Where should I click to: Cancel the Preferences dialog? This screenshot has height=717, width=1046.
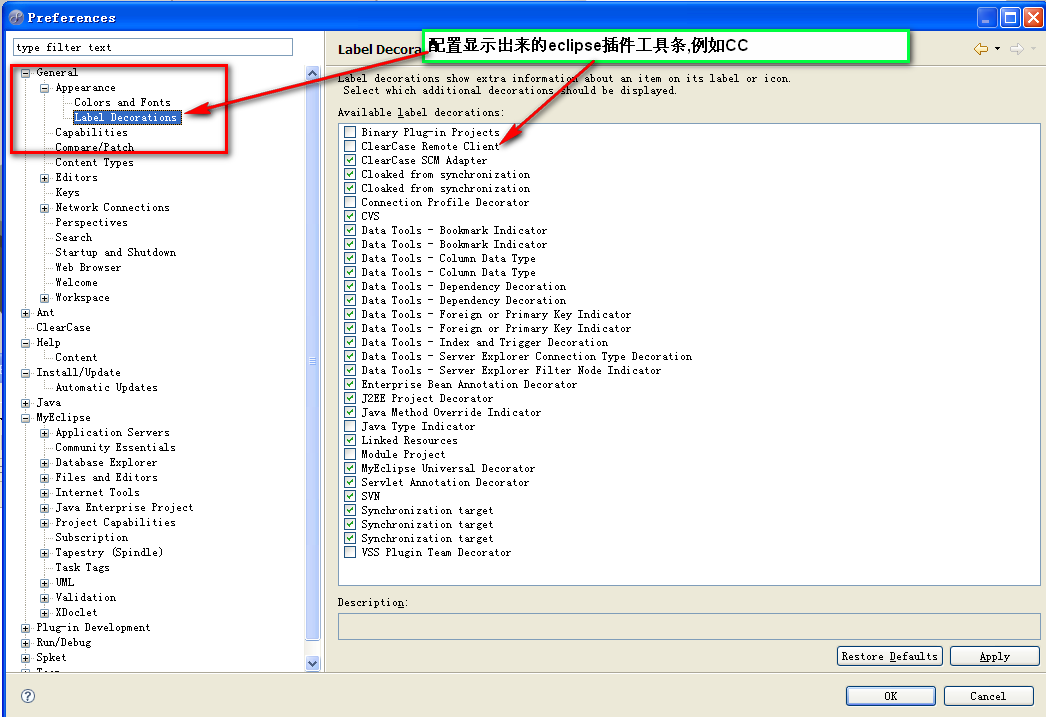coord(988,696)
